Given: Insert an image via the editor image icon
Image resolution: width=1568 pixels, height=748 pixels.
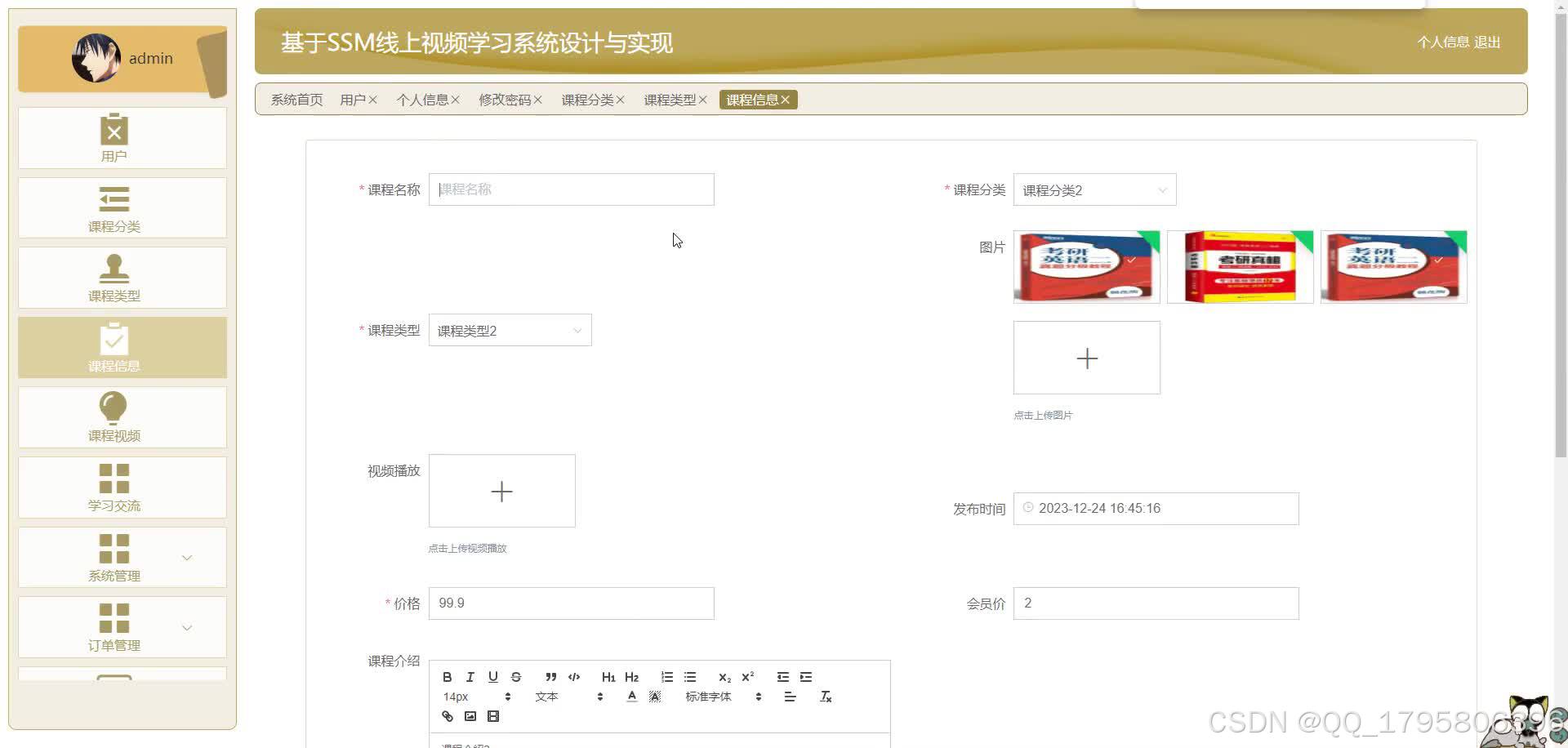Looking at the screenshot, I should pos(470,716).
